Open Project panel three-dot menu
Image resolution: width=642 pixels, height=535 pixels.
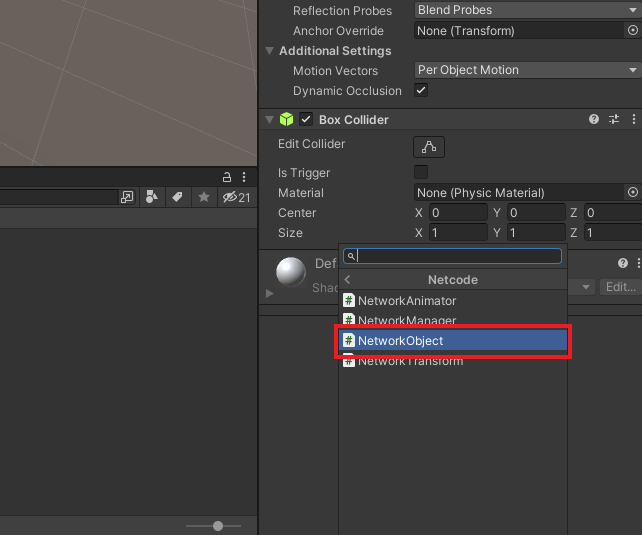click(244, 177)
